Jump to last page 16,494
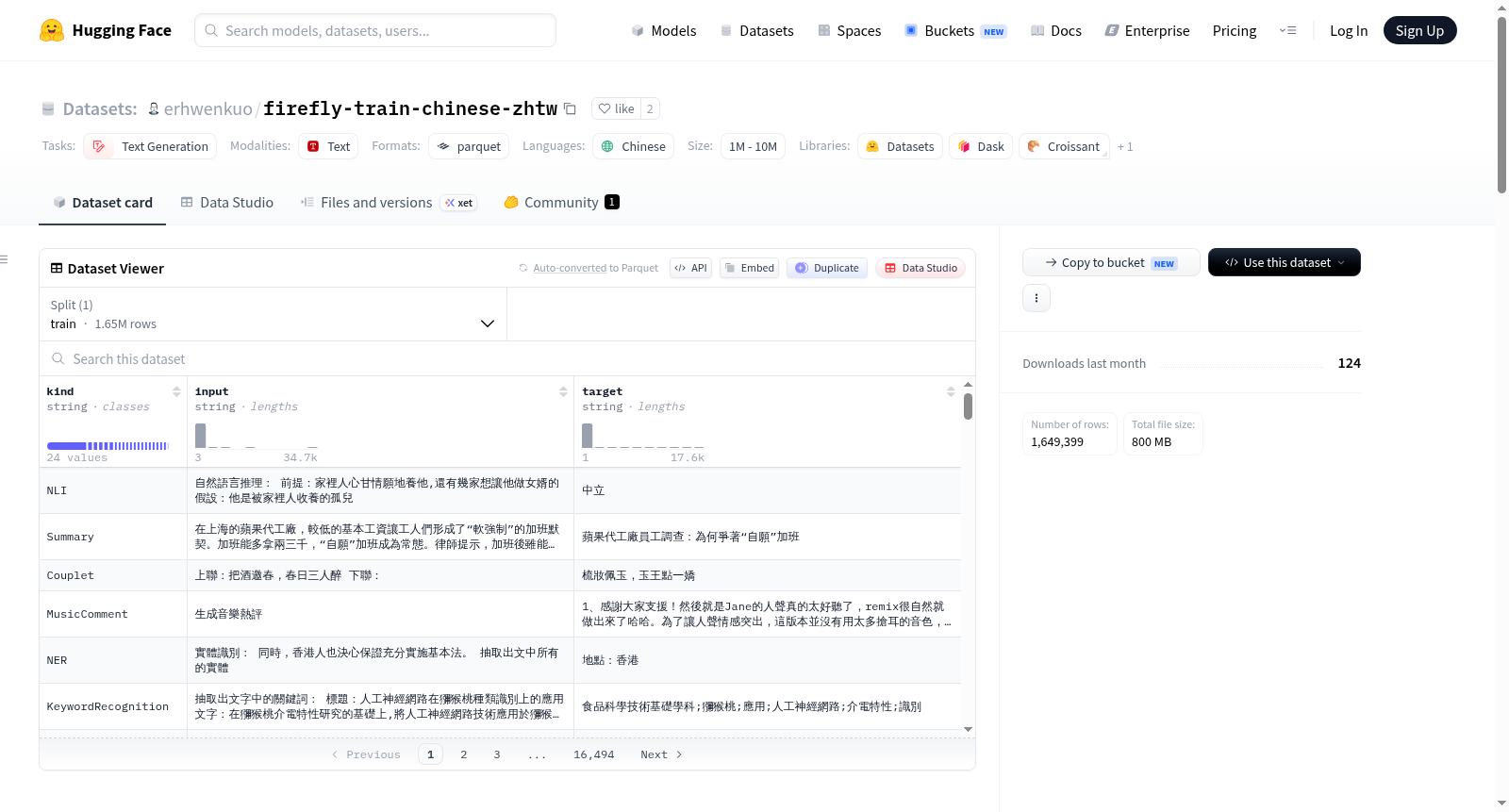This screenshot has width=1509, height=812. 593,754
